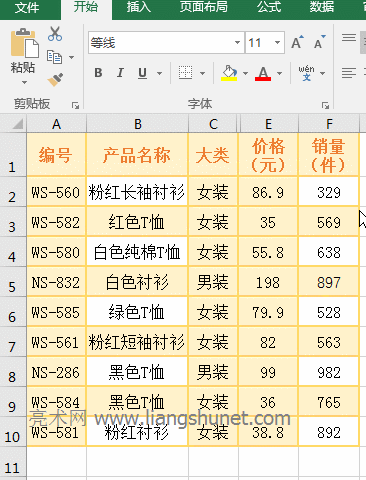This screenshot has width=366, height=480.
Task: Select column E header
Action: click(x=269, y=124)
